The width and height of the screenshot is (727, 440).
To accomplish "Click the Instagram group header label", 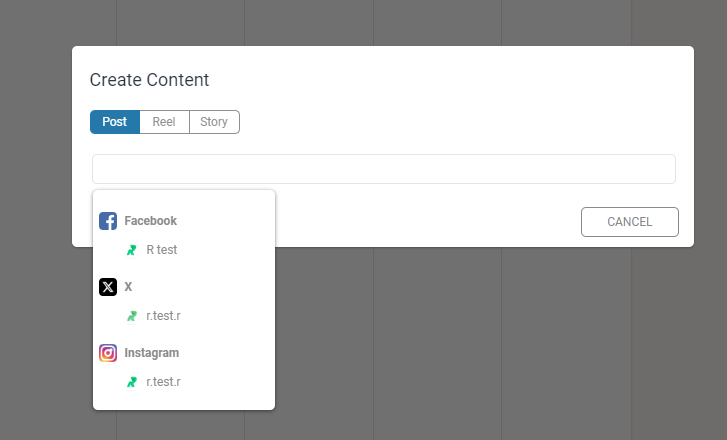I will click(152, 353).
